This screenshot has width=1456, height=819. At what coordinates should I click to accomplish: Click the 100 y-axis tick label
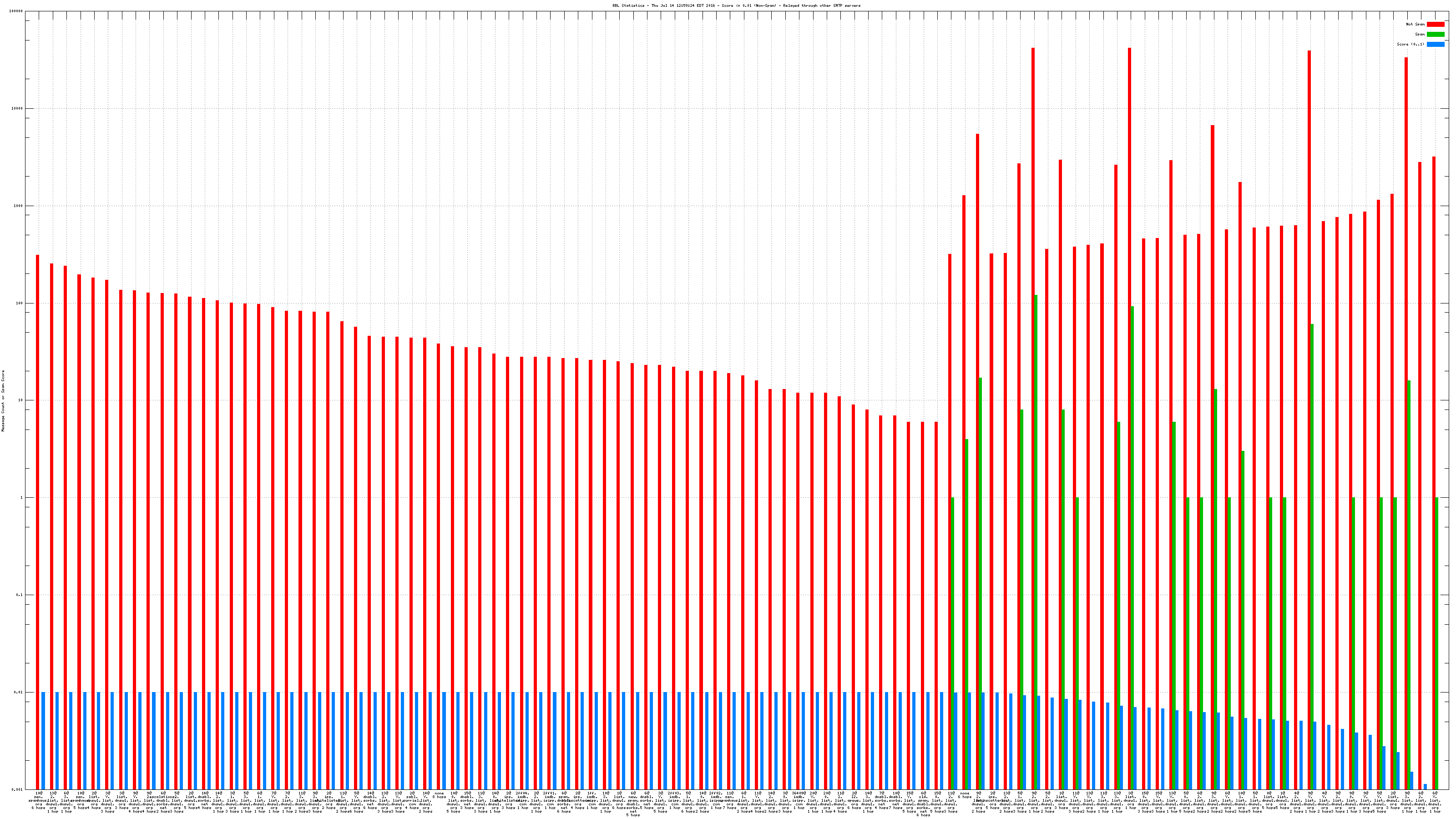click(x=19, y=303)
